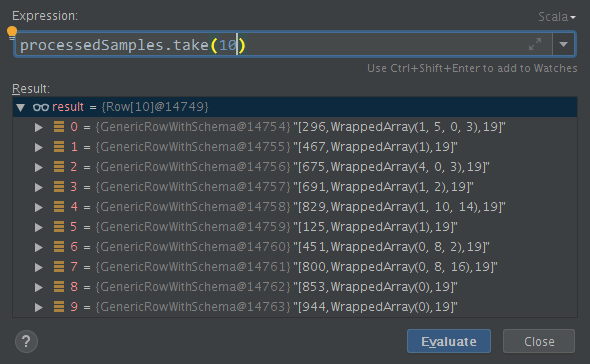The image size is (590, 364).
Task: Select value "[800,WrappedArray(0, 8, 16),19]"
Action: pyautogui.click(x=395, y=267)
